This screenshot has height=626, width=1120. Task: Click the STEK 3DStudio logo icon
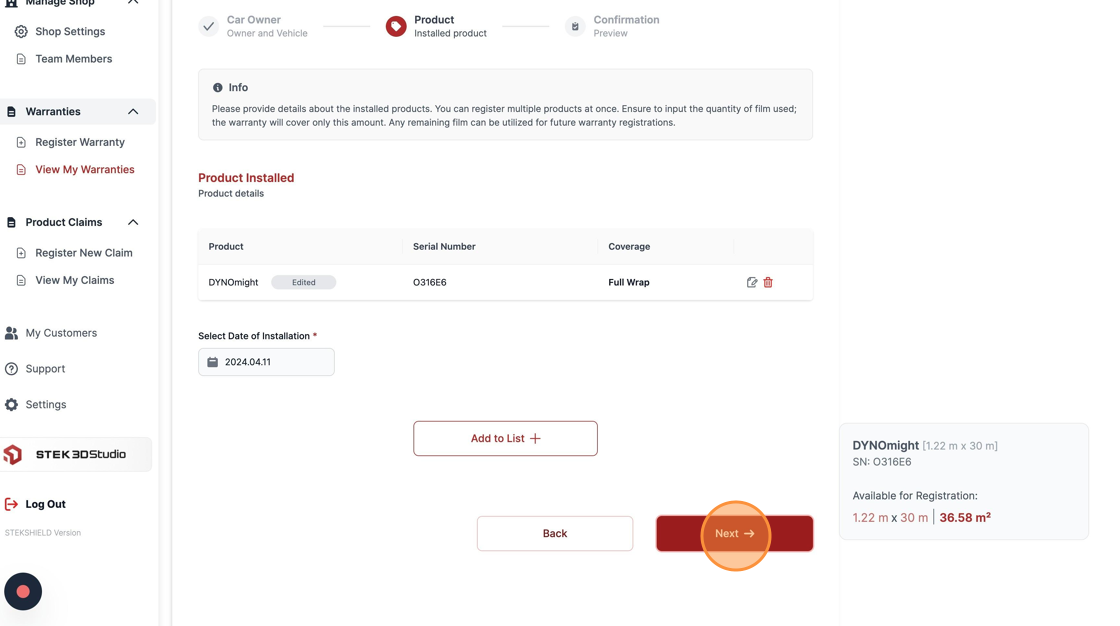(x=13, y=454)
